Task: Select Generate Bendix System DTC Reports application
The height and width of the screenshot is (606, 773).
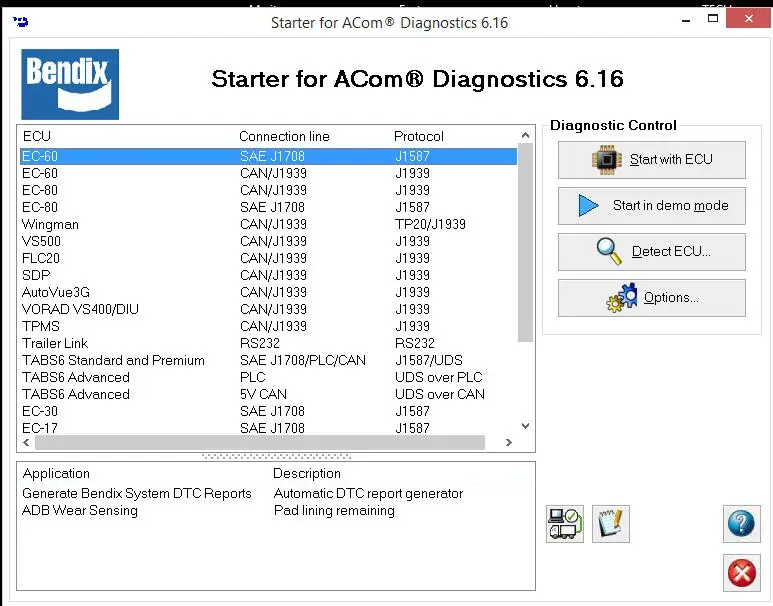Action: pyautogui.click(x=137, y=494)
